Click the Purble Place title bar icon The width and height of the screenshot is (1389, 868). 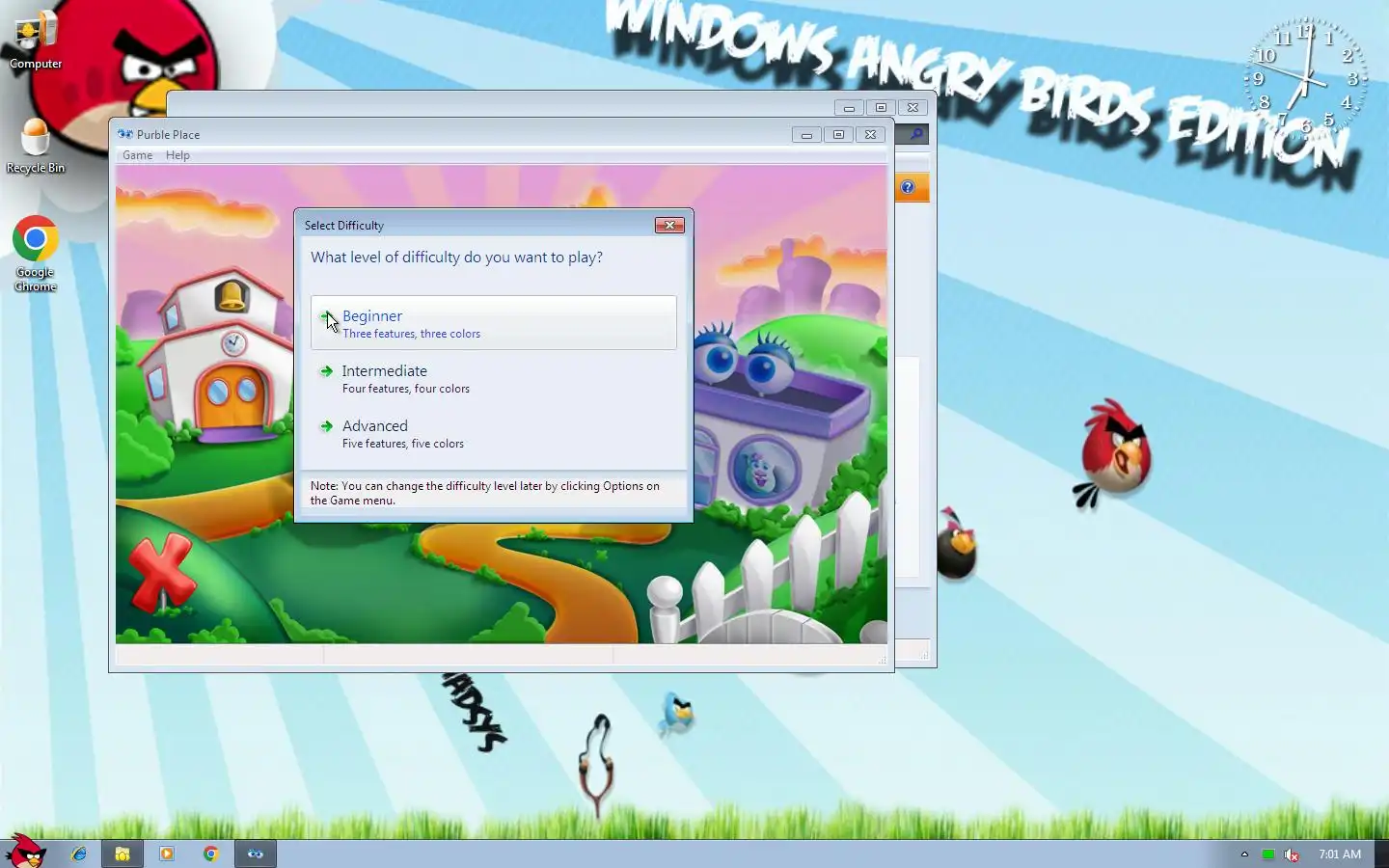coord(124,134)
